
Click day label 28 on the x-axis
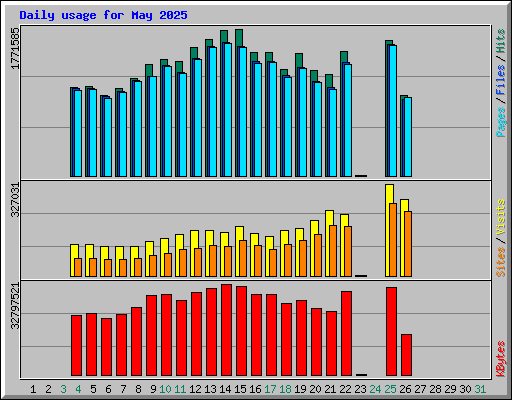pyautogui.click(x=435, y=389)
